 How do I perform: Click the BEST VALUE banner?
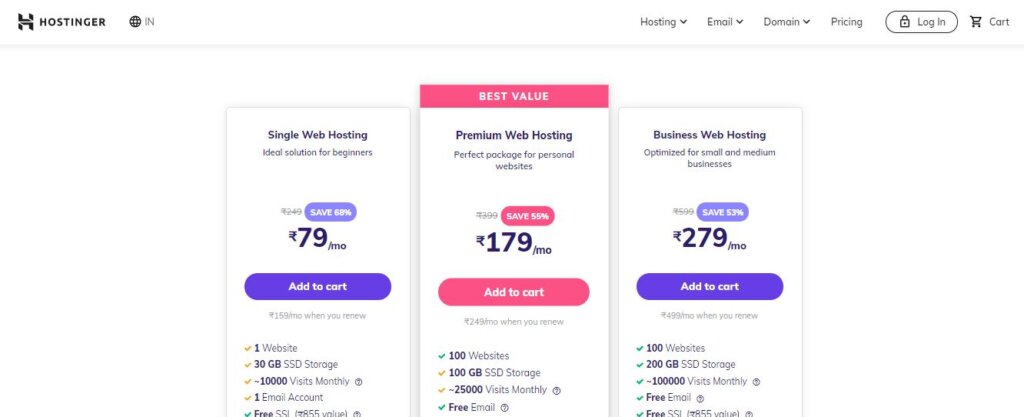514,96
